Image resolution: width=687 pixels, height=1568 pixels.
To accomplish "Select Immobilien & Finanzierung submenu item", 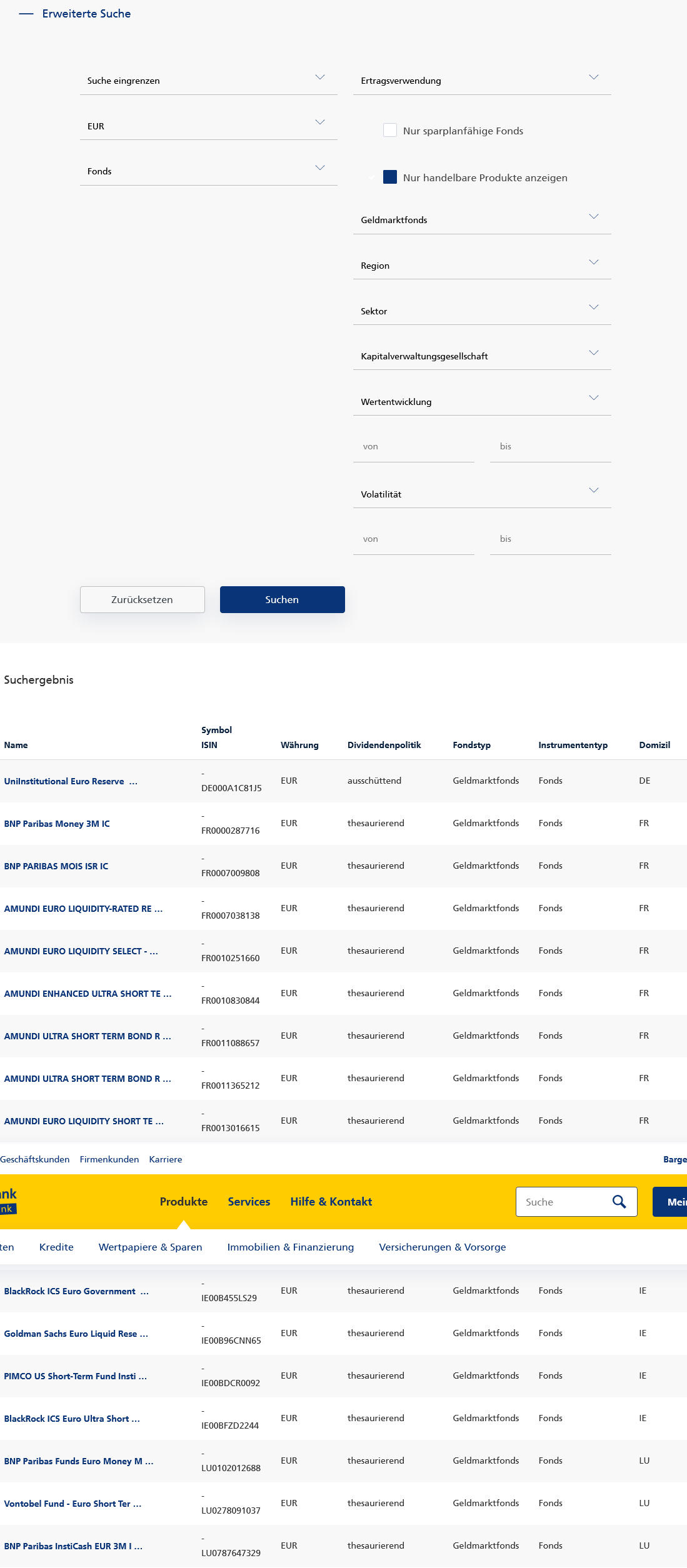I will (x=291, y=1247).
